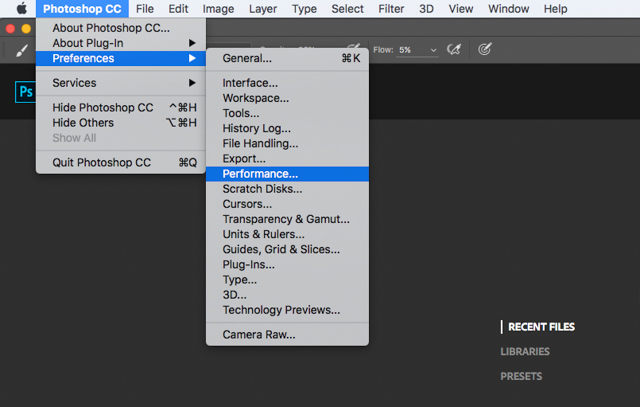Viewport: 640px width, 407px height.
Task: Choose About Photoshop CC...
Action: 121,28
